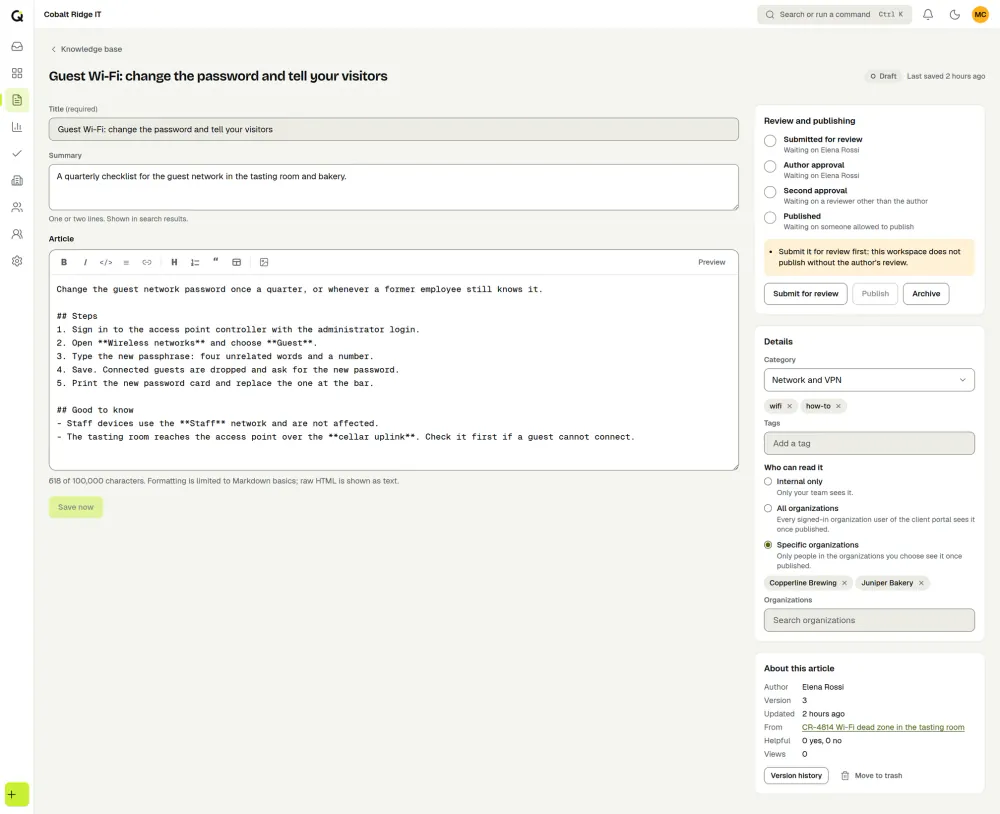
Task: Open the dashboard grid icon in the sidebar
Action: click(17, 73)
